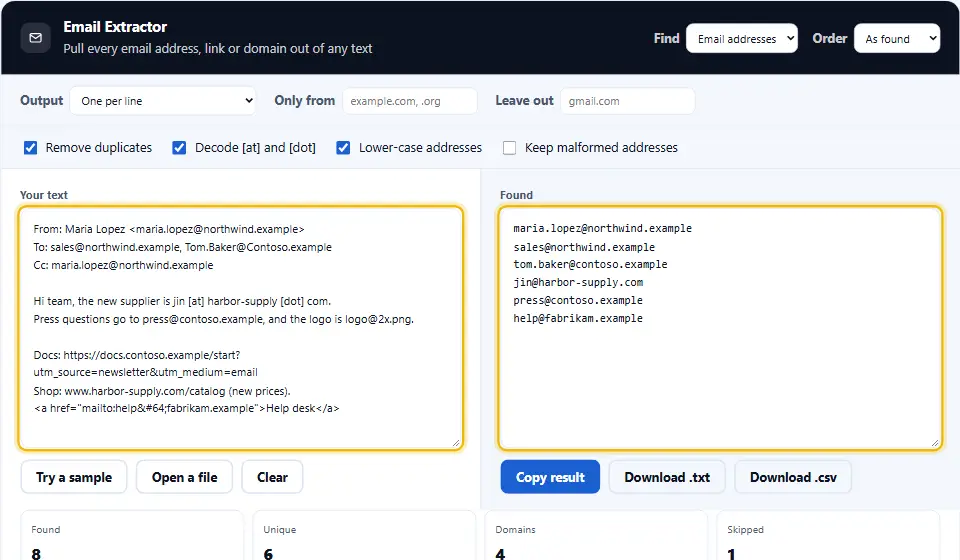The height and width of the screenshot is (560, 960).
Task: Click the Your text label
Action: click(43, 195)
